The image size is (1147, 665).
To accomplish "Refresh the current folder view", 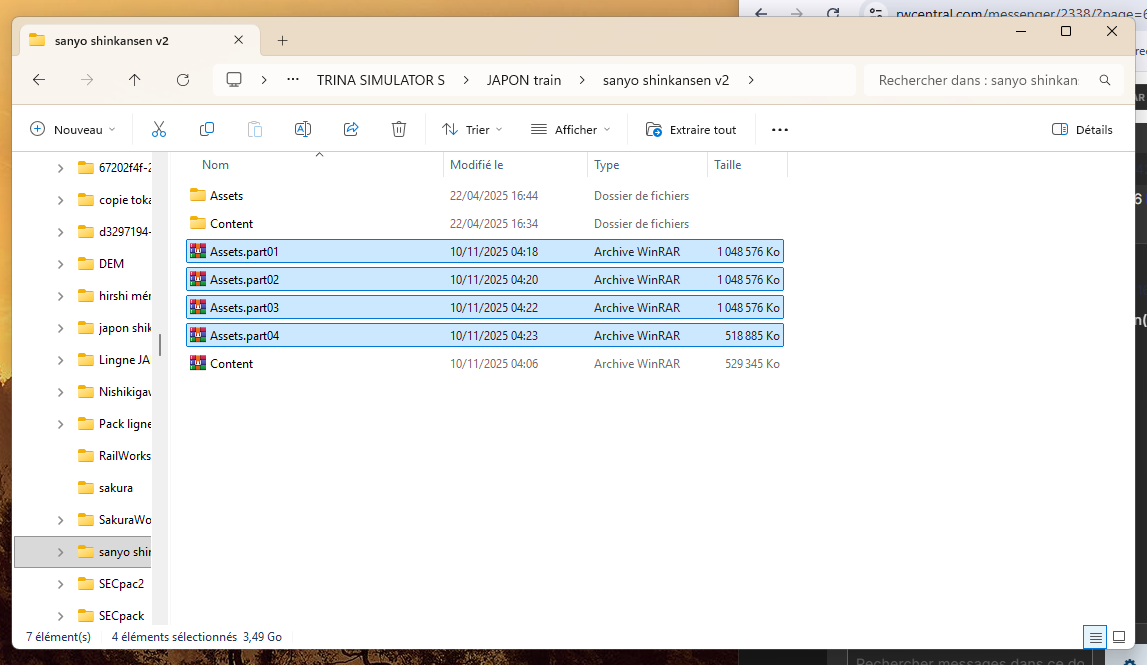I will pos(183,80).
